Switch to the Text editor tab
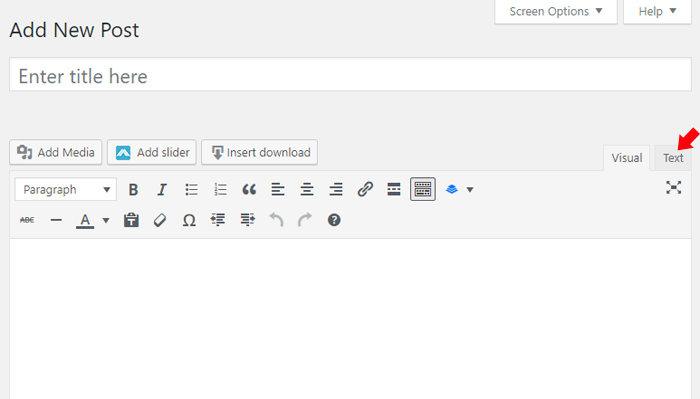 click(x=673, y=158)
